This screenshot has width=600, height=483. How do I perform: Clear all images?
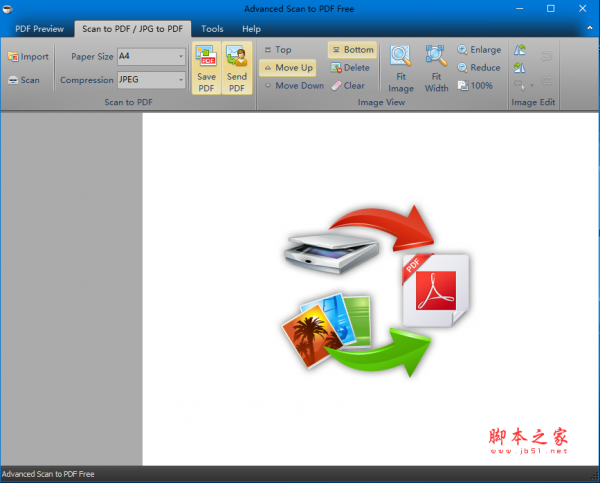coord(348,86)
